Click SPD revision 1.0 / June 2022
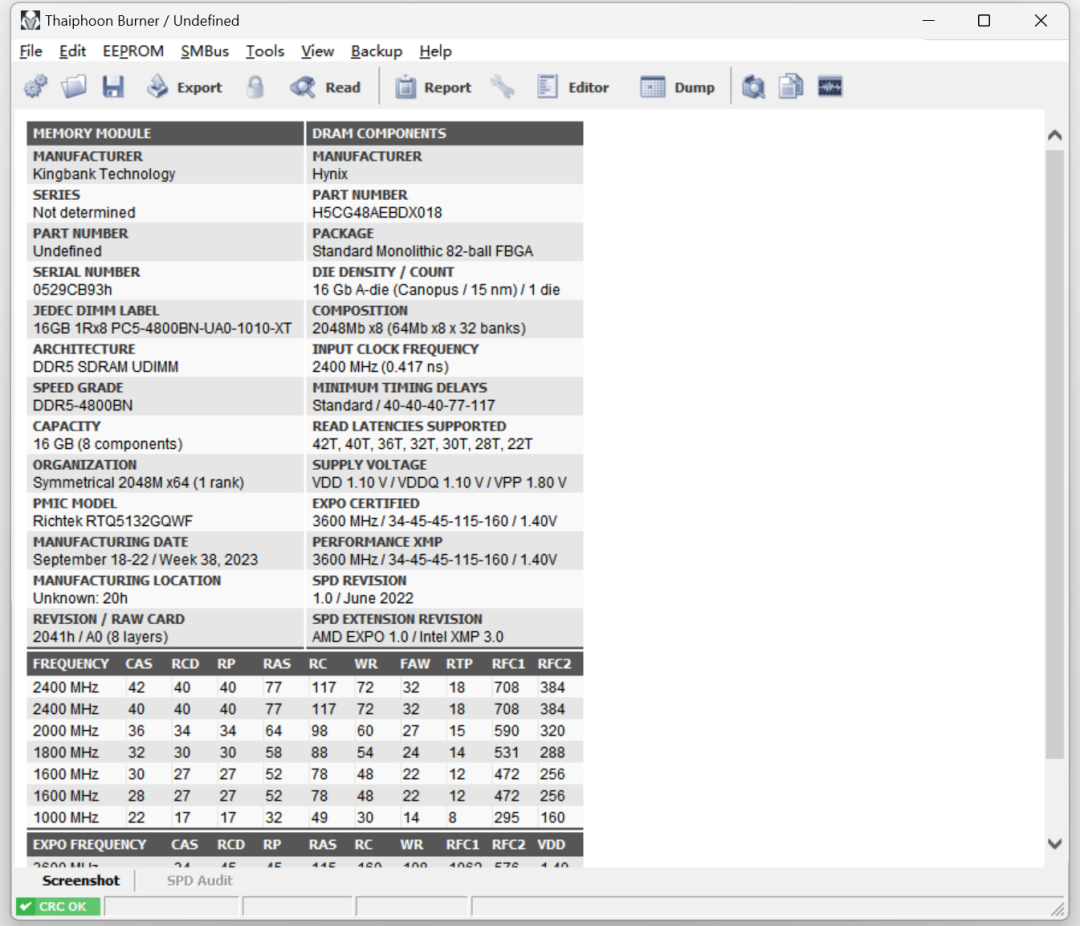 (x=363, y=599)
